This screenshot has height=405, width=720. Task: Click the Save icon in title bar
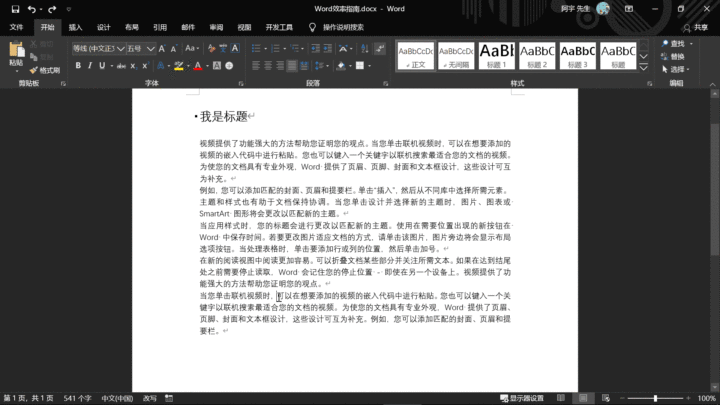(15, 9)
